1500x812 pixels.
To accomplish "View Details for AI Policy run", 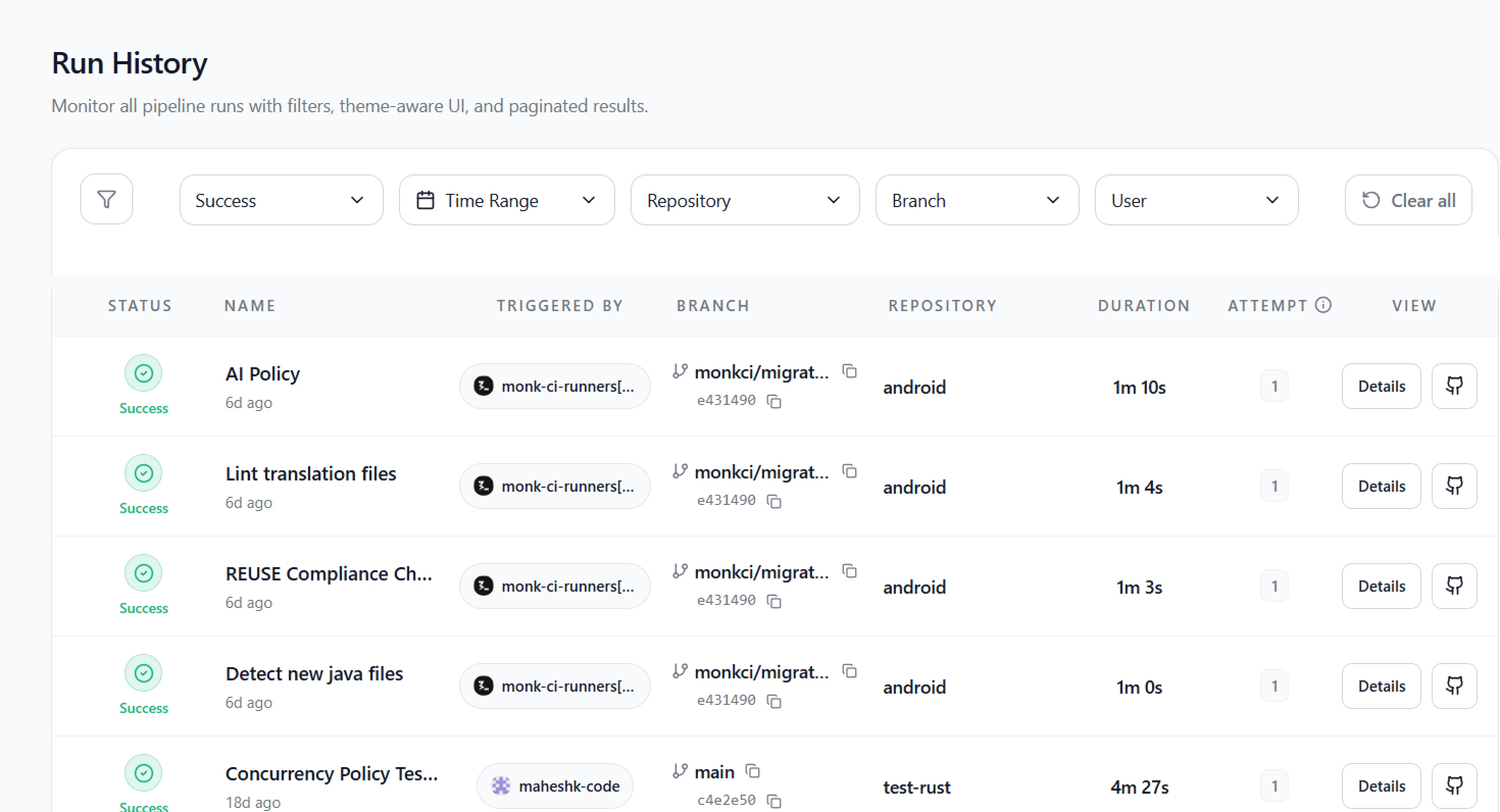I will coord(1381,386).
